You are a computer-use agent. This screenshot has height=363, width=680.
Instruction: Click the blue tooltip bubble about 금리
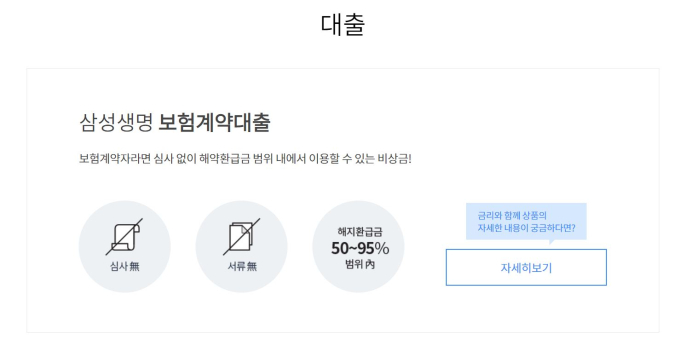coord(526,221)
